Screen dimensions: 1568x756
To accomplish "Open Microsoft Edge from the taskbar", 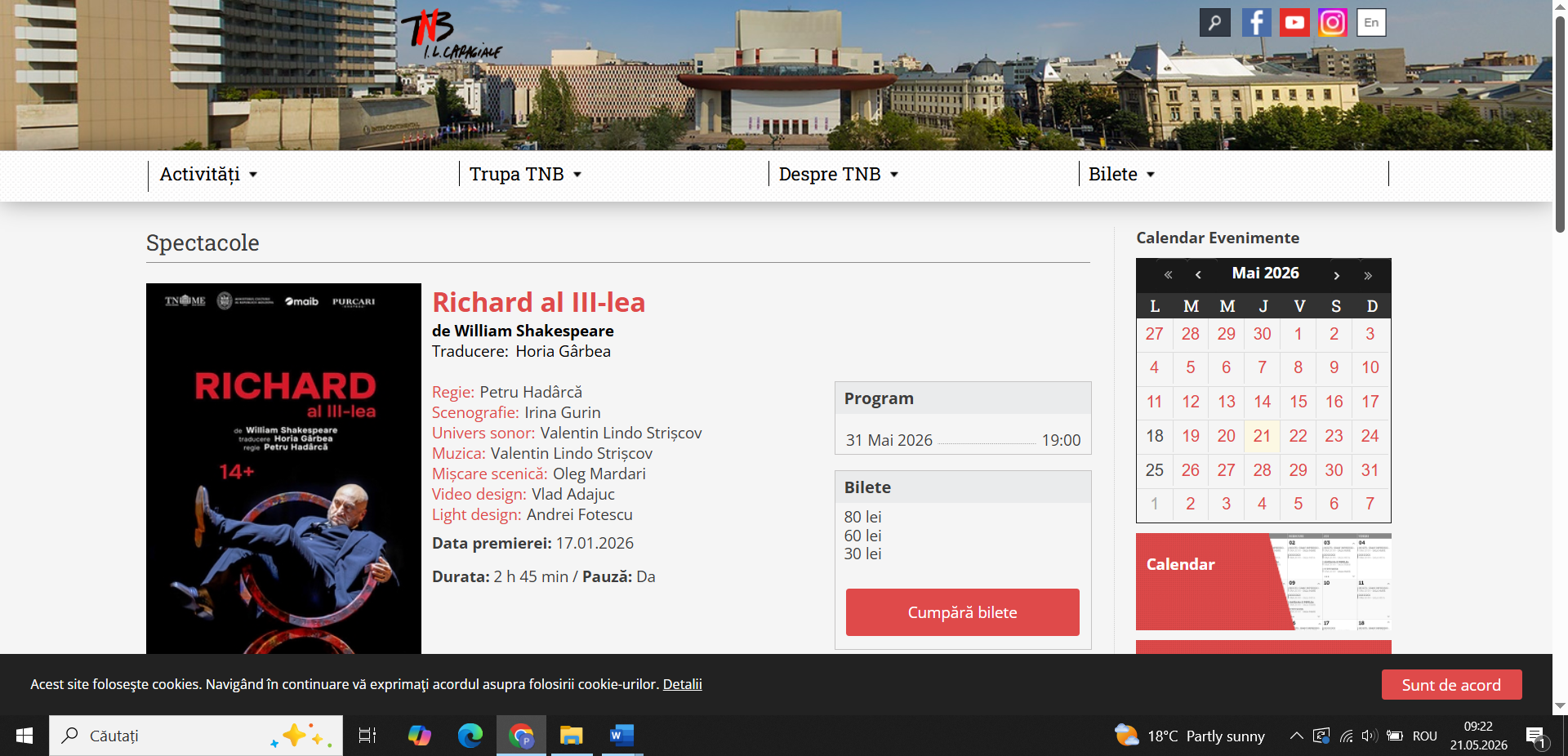I will click(470, 736).
